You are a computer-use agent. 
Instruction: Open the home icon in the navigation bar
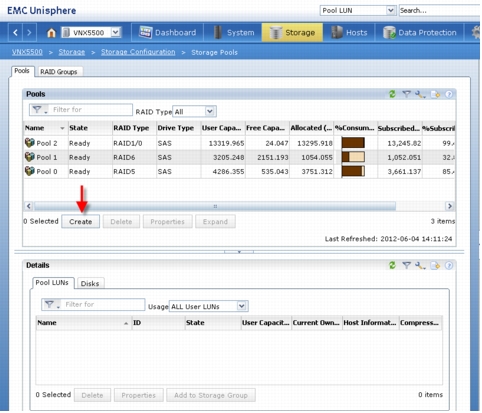(51, 33)
